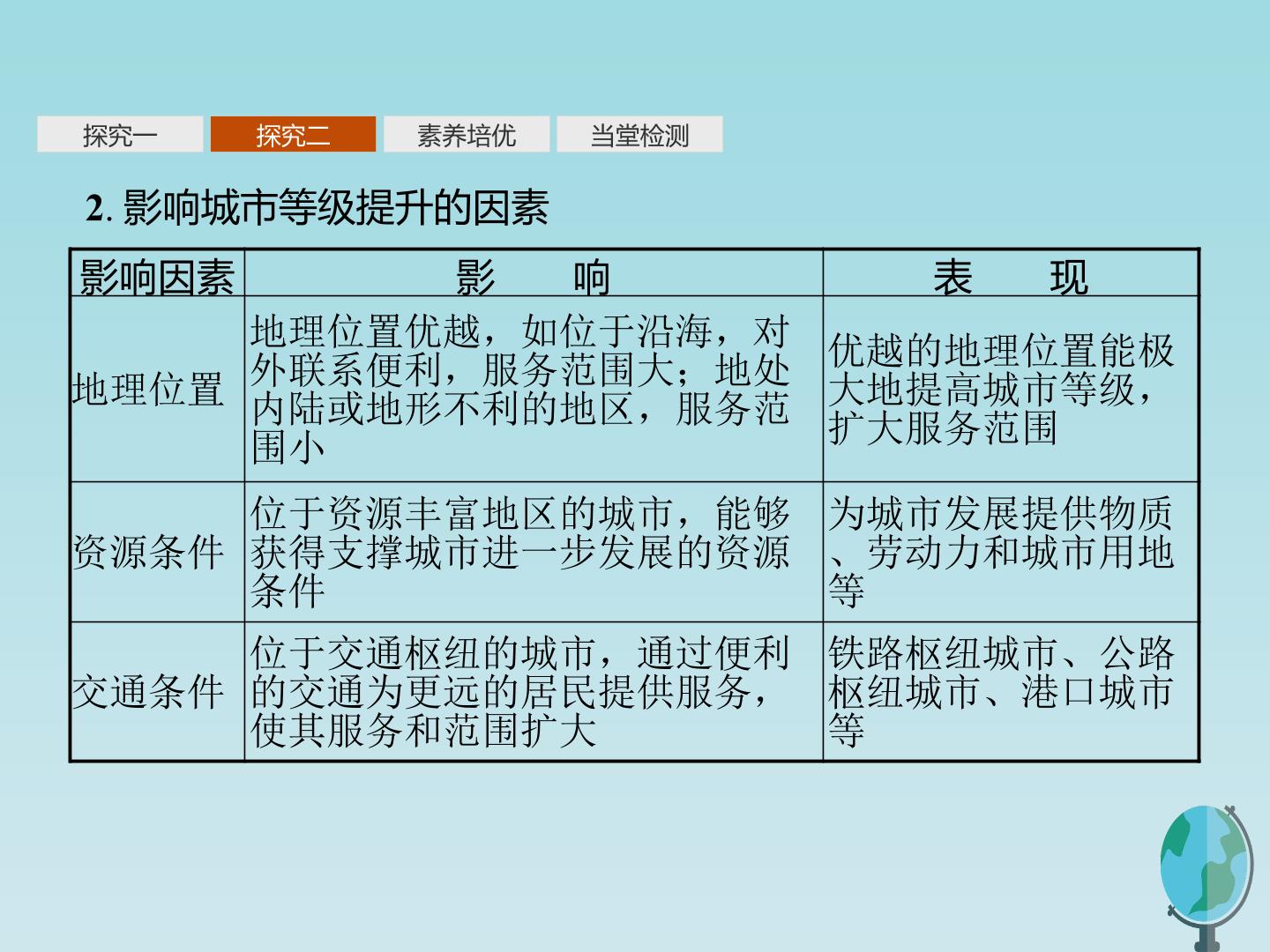The height and width of the screenshot is (952, 1270).
Task: Select the 影响因素 header cell
Action: pyautogui.click(x=157, y=274)
